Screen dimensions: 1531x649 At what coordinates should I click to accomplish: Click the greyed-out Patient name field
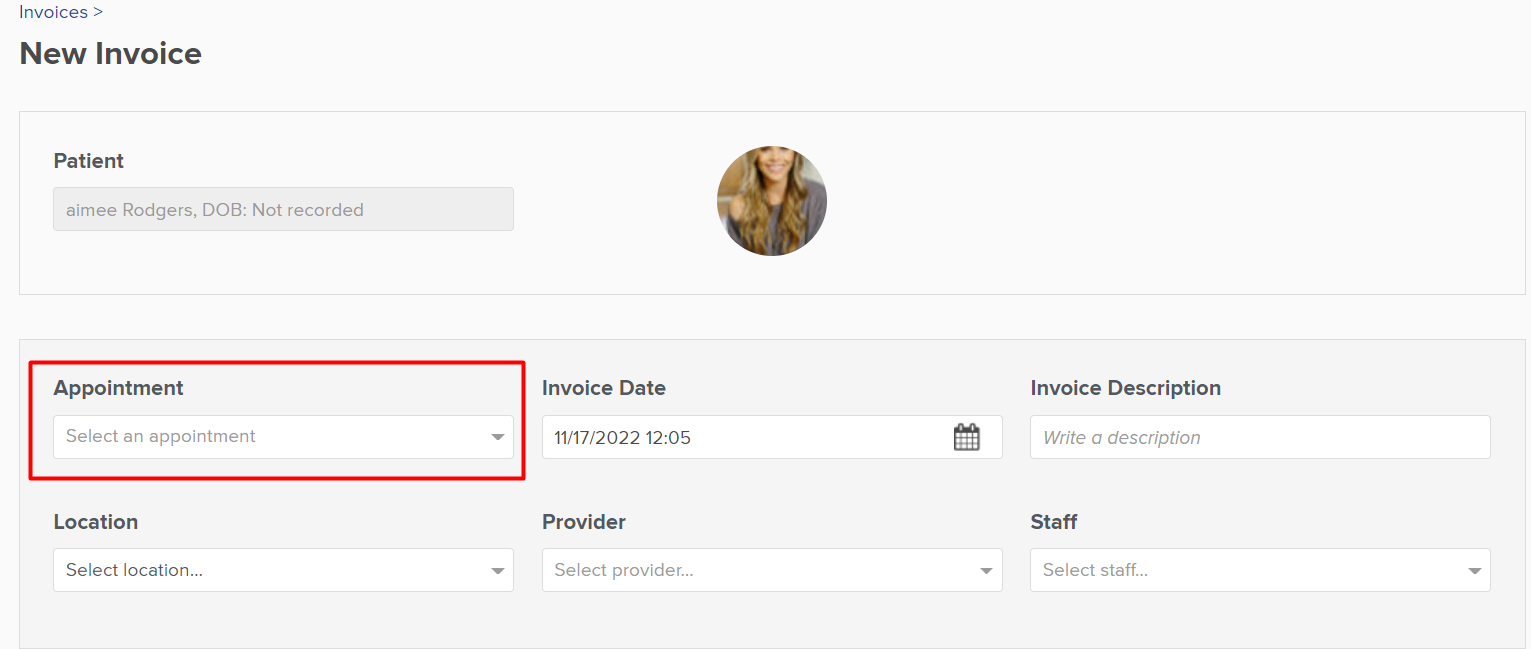tap(283, 209)
